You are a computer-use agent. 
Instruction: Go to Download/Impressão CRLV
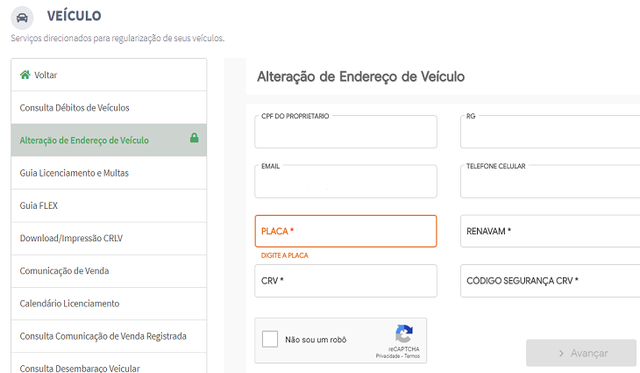coord(109,238)
